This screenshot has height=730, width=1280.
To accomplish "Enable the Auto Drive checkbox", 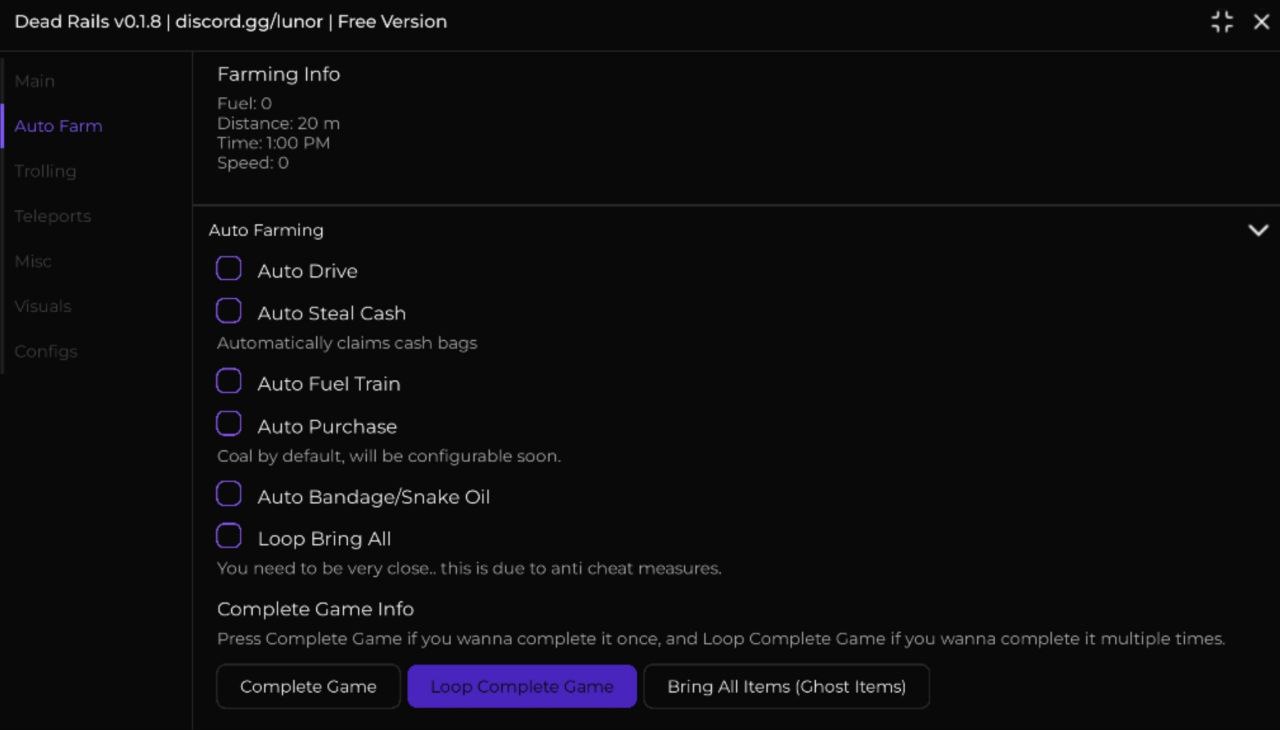I will pyautogui.click(x=229, y=269).
